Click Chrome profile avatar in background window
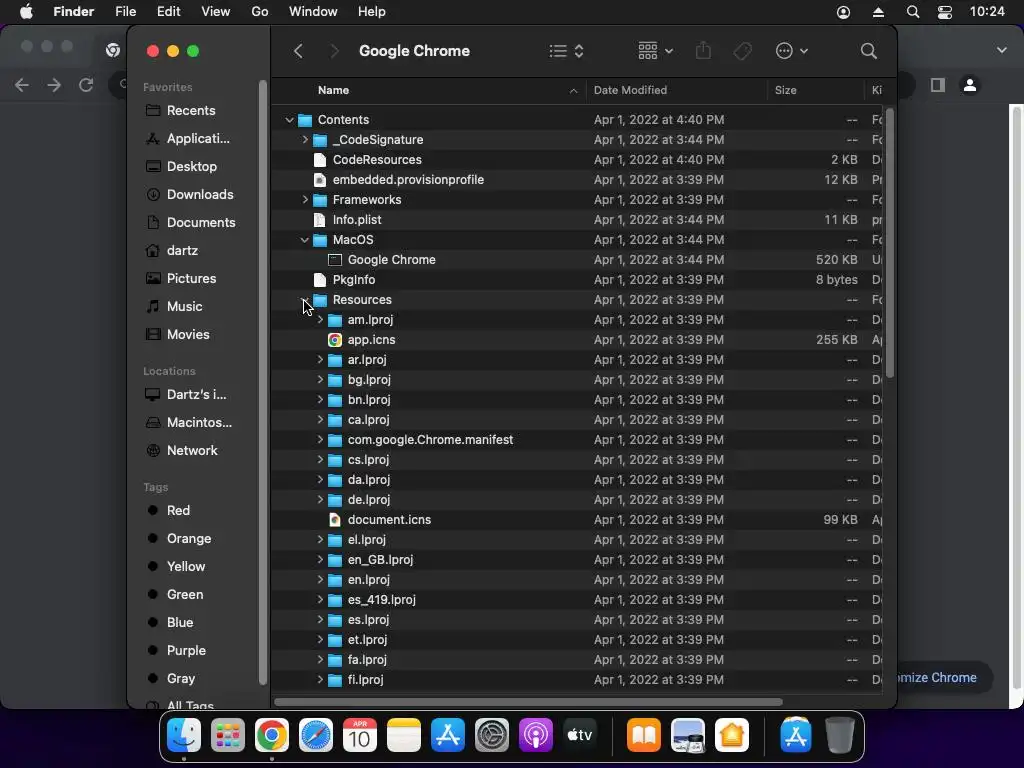The height and width of the screenshot is (768, 1024). click(x=970, y=85)
